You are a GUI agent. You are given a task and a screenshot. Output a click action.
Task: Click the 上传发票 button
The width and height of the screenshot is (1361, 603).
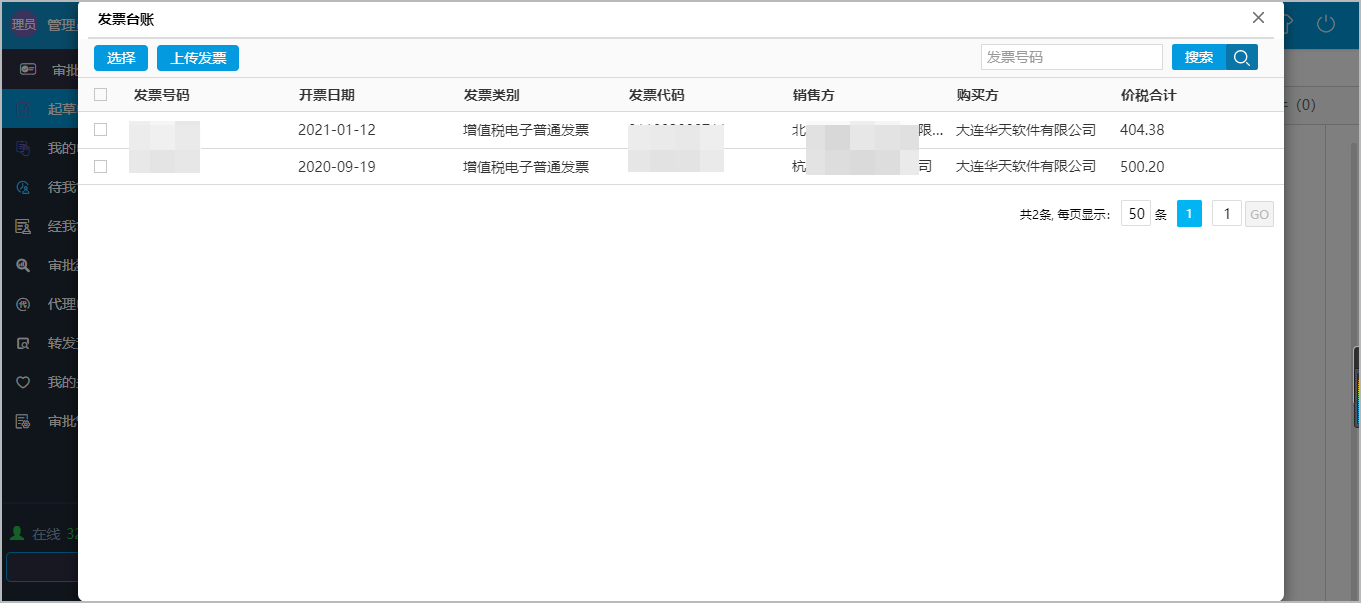[198, 58]
